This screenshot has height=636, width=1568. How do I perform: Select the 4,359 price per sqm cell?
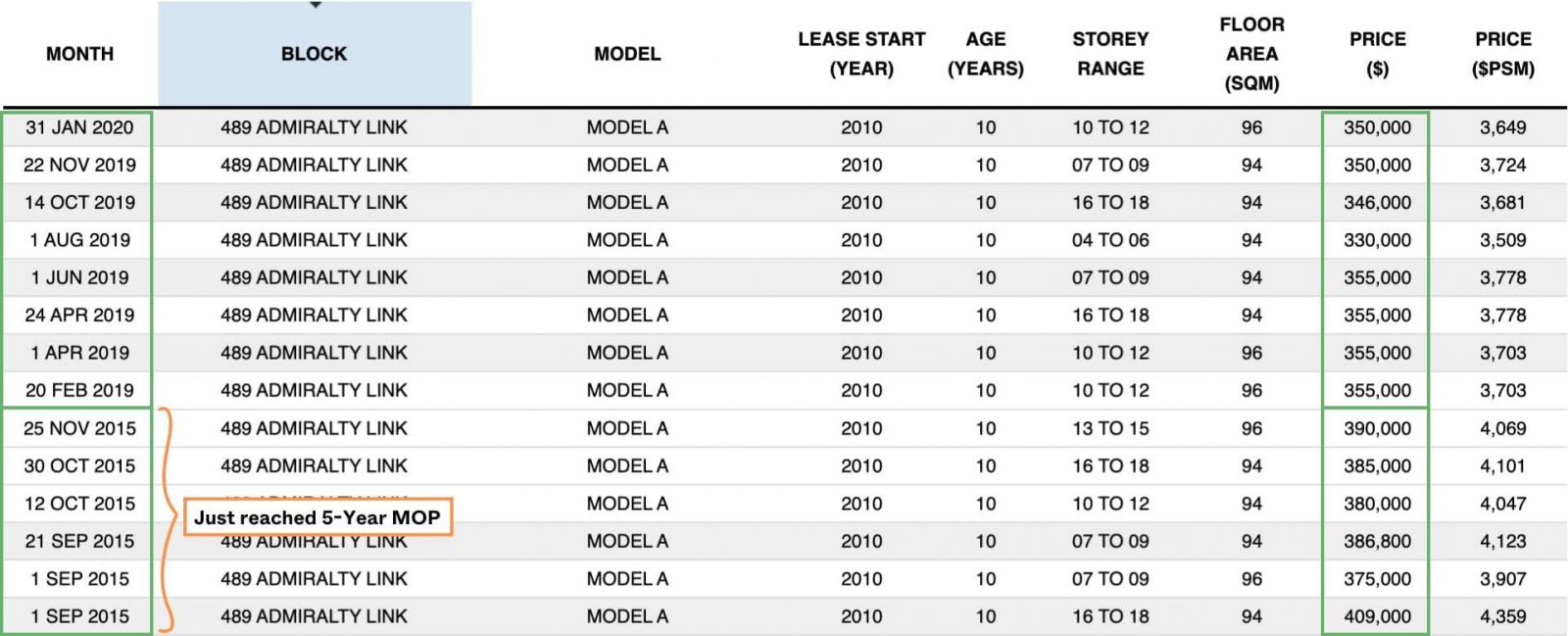tap(1502, 616)
